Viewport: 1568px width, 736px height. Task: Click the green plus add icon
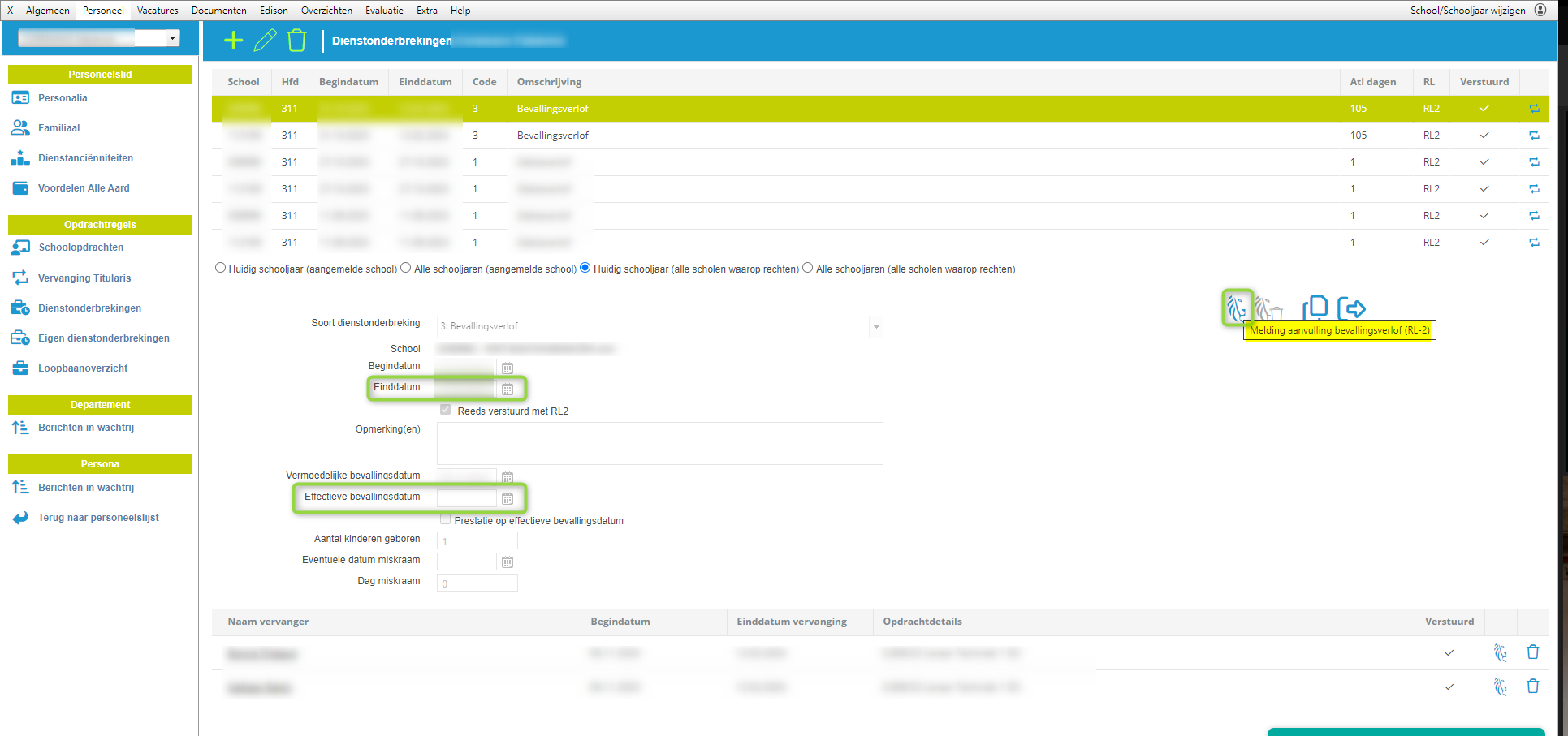pos(233,41)
